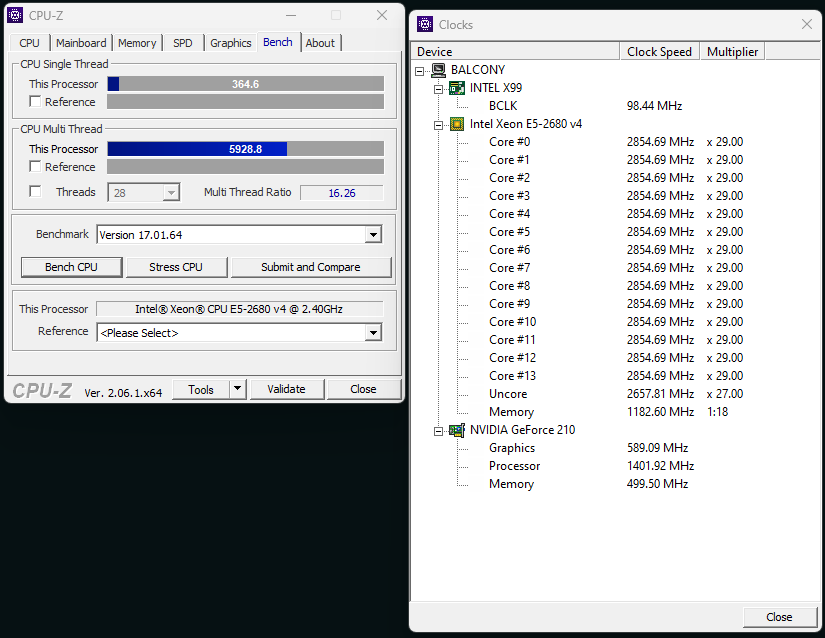The width and height of the screenshot is (825, 638).
Task: Collapse the NVIDIA GeForce 210 tree node
Action: [437, 429]
